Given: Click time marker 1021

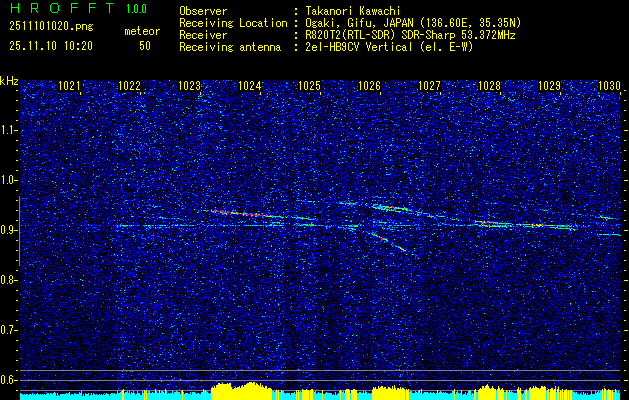Looking at the screenshot, I should point(69,85).
